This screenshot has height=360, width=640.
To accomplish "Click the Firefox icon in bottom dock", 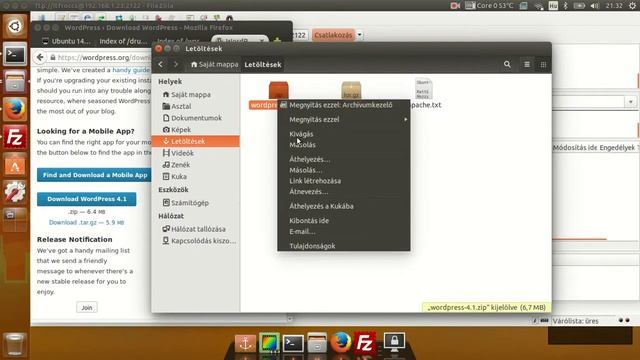I will pos(341,342).
